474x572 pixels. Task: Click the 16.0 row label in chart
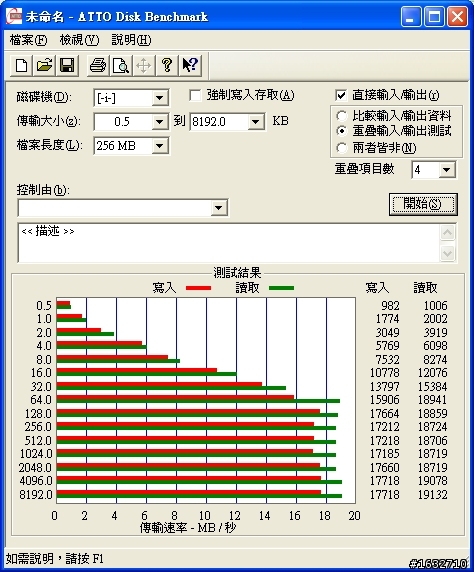tap(41, 373)
